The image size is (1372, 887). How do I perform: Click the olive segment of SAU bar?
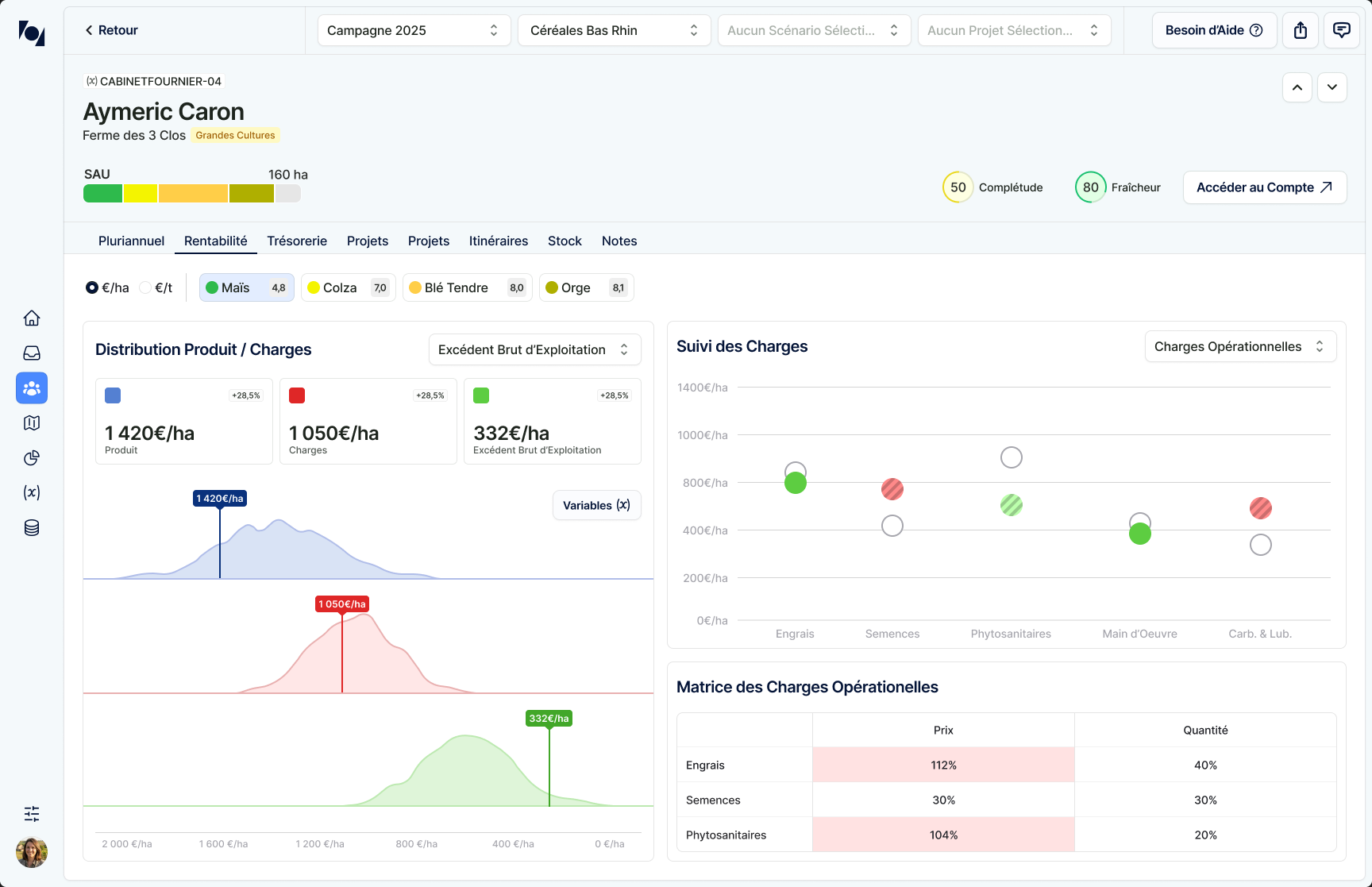click(x=252, y=193)
